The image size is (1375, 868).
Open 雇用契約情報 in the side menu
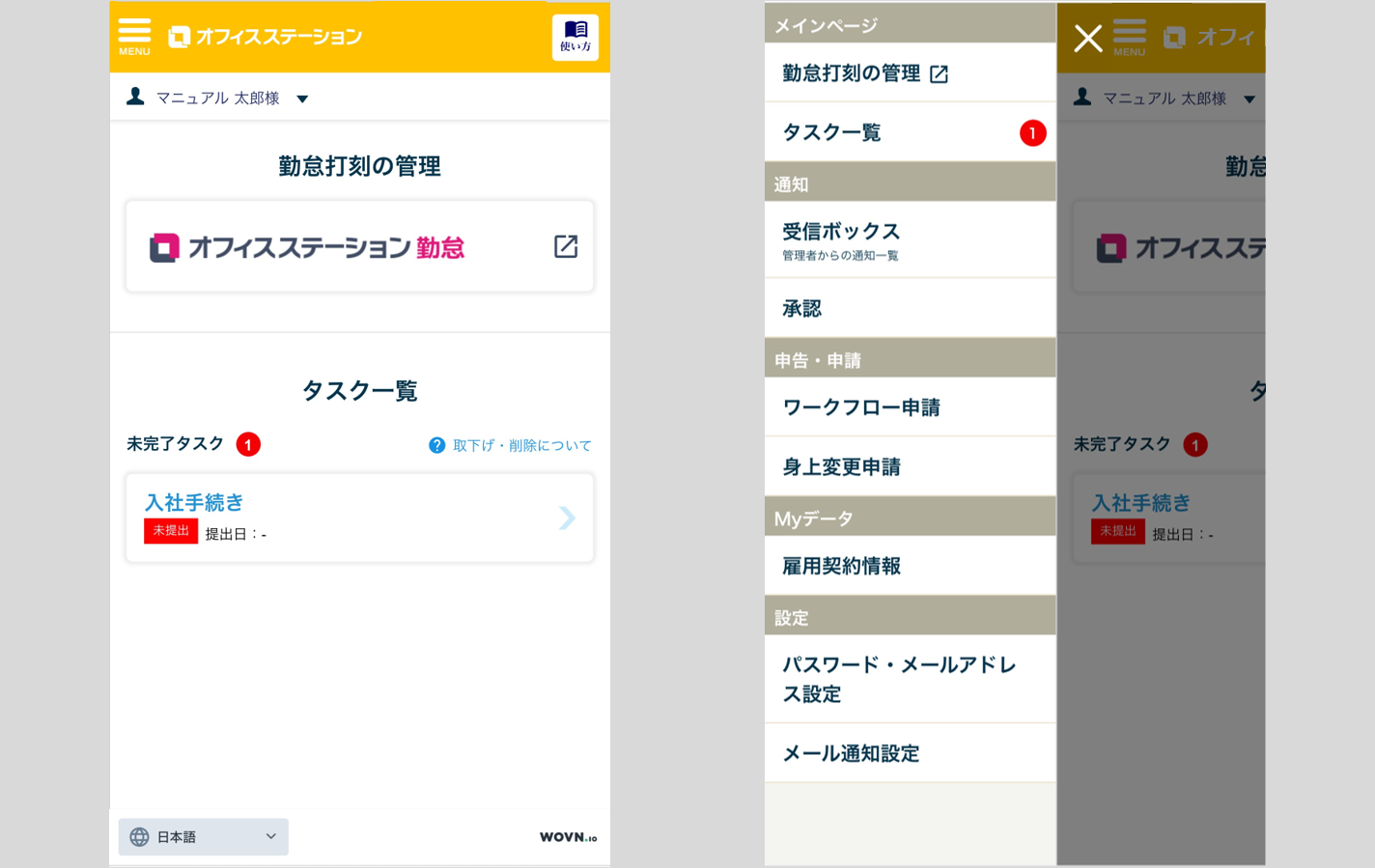[910, 566]
